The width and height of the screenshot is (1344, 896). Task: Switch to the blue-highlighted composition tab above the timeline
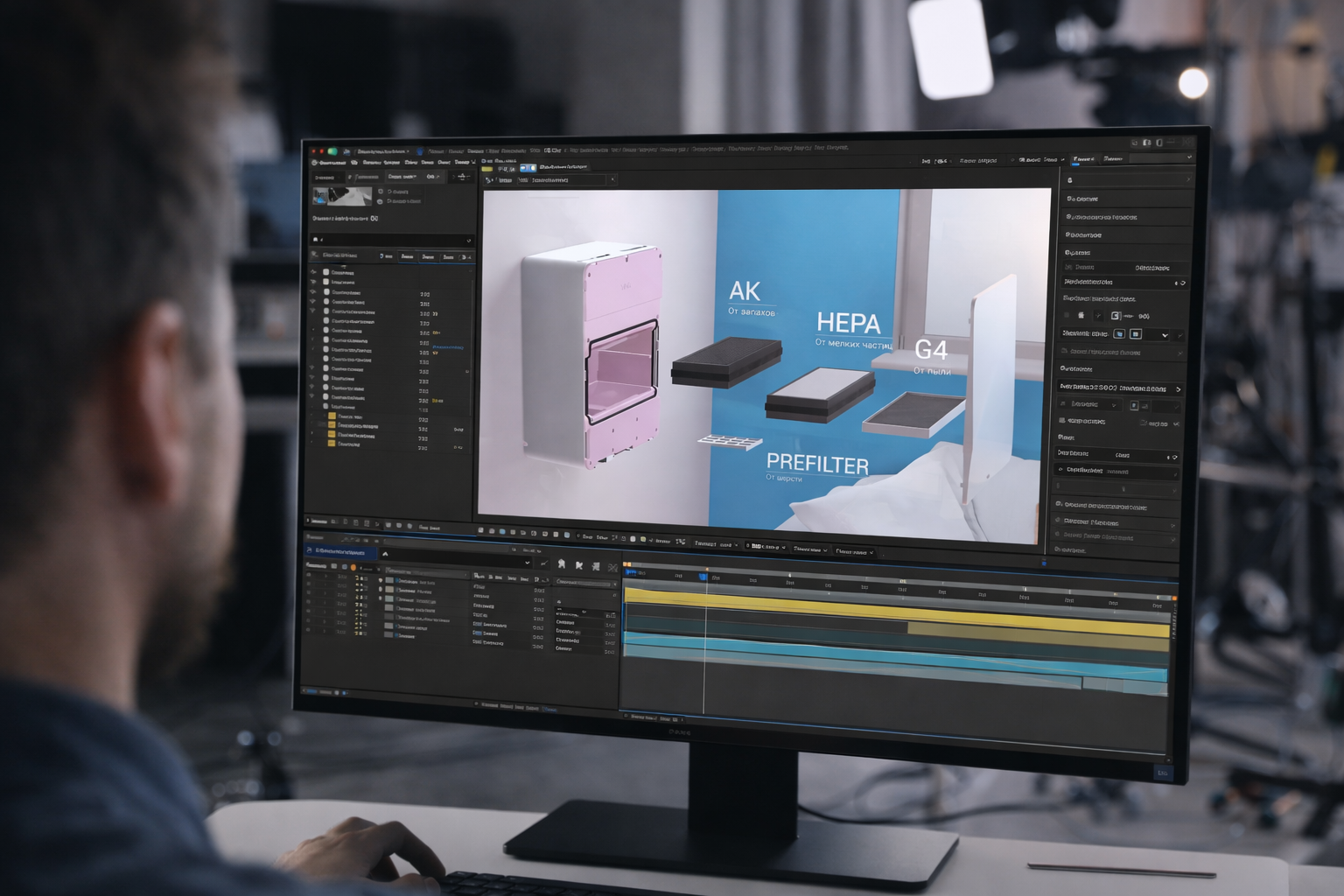tap(339, 552)
